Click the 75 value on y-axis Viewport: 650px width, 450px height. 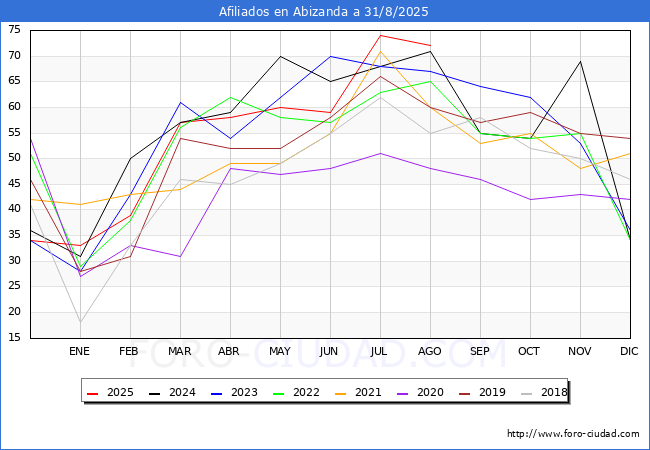coord(14,30)
